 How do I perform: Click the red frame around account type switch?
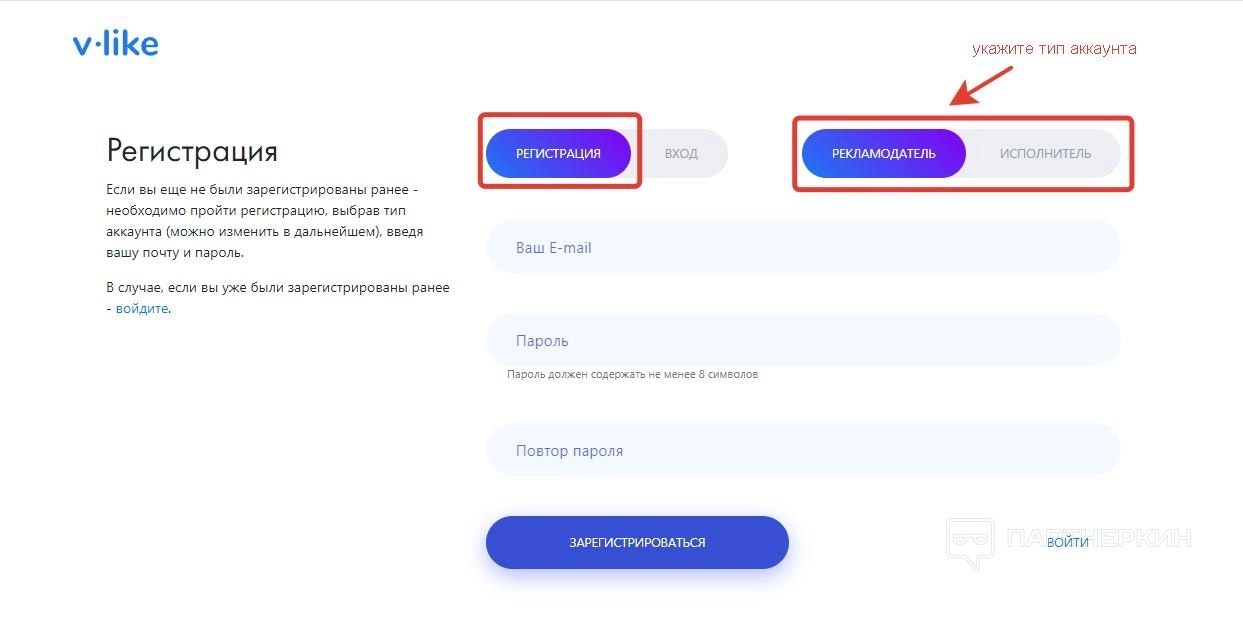coord(963,120)
